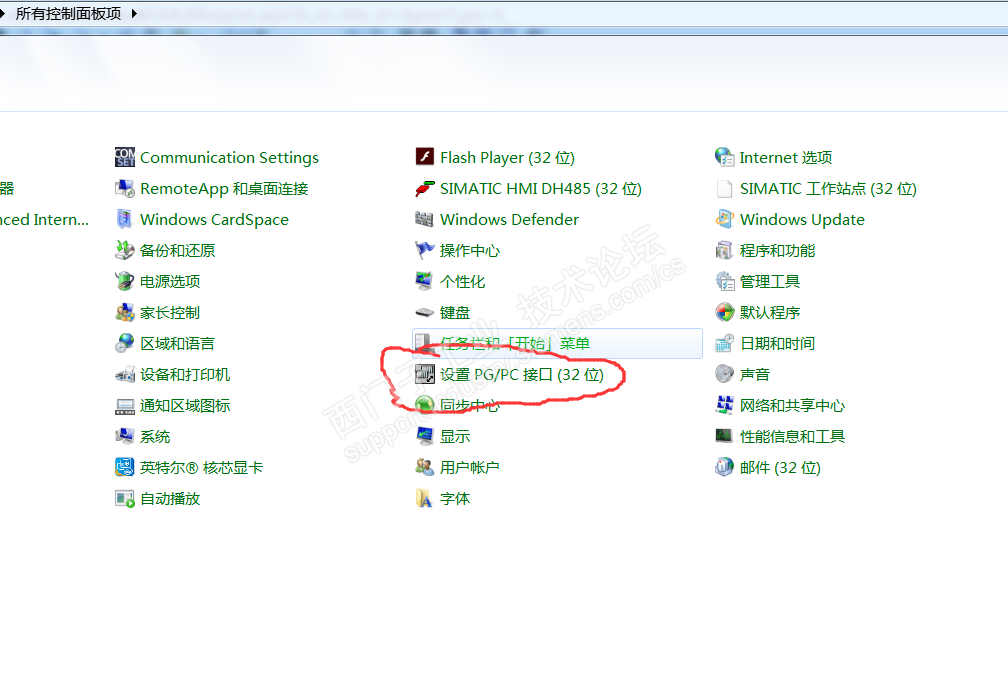This screenshot has width=1008, height=687.
Task: Click the RemoteApp desktop connection icon
Action: click(125, 188)
